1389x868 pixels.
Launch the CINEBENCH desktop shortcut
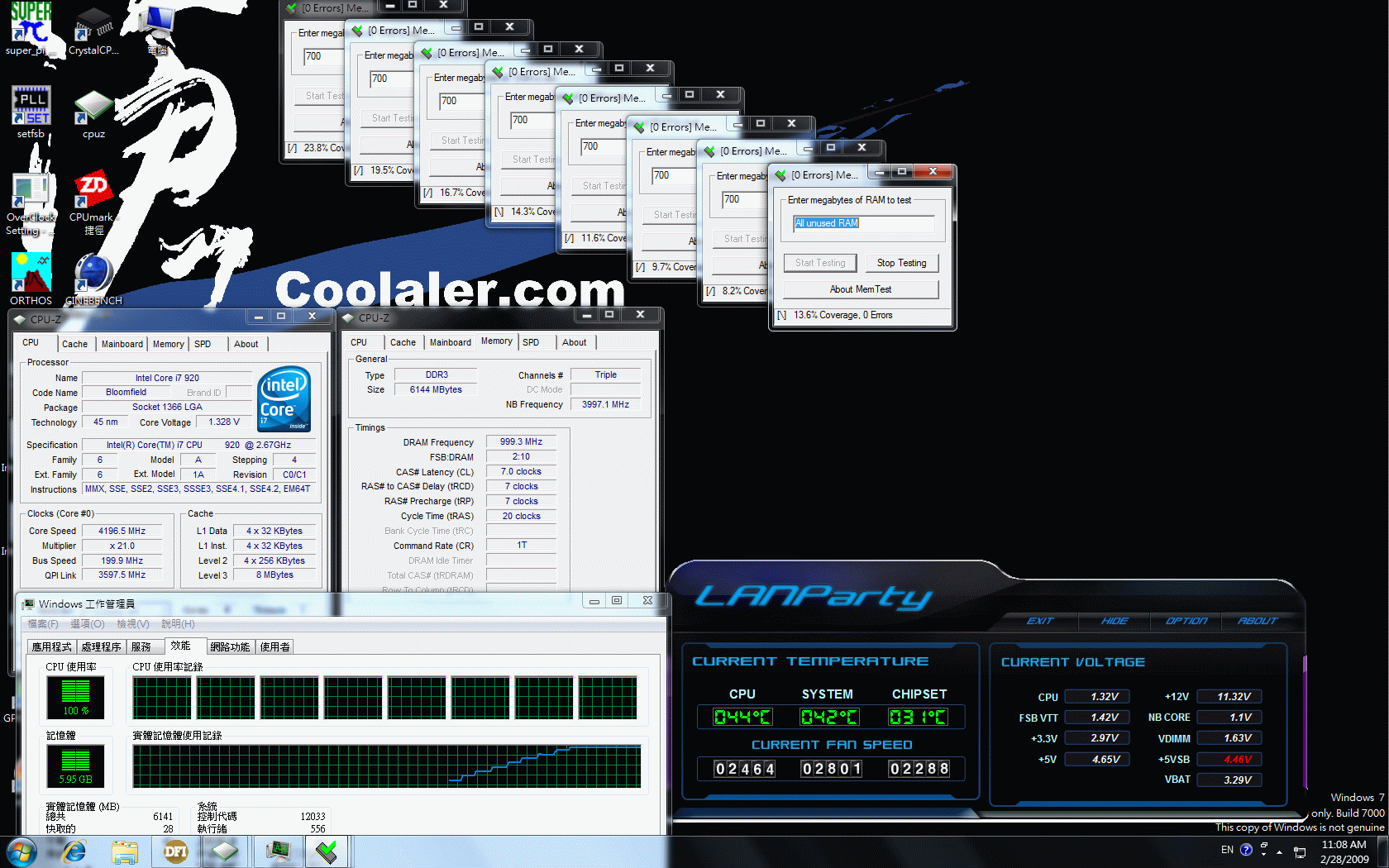point(93,279)
